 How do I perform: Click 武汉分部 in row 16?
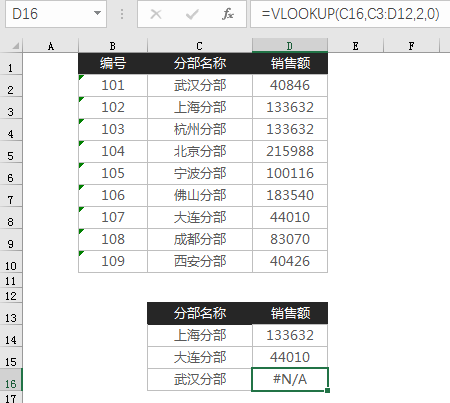click(200, 379)
